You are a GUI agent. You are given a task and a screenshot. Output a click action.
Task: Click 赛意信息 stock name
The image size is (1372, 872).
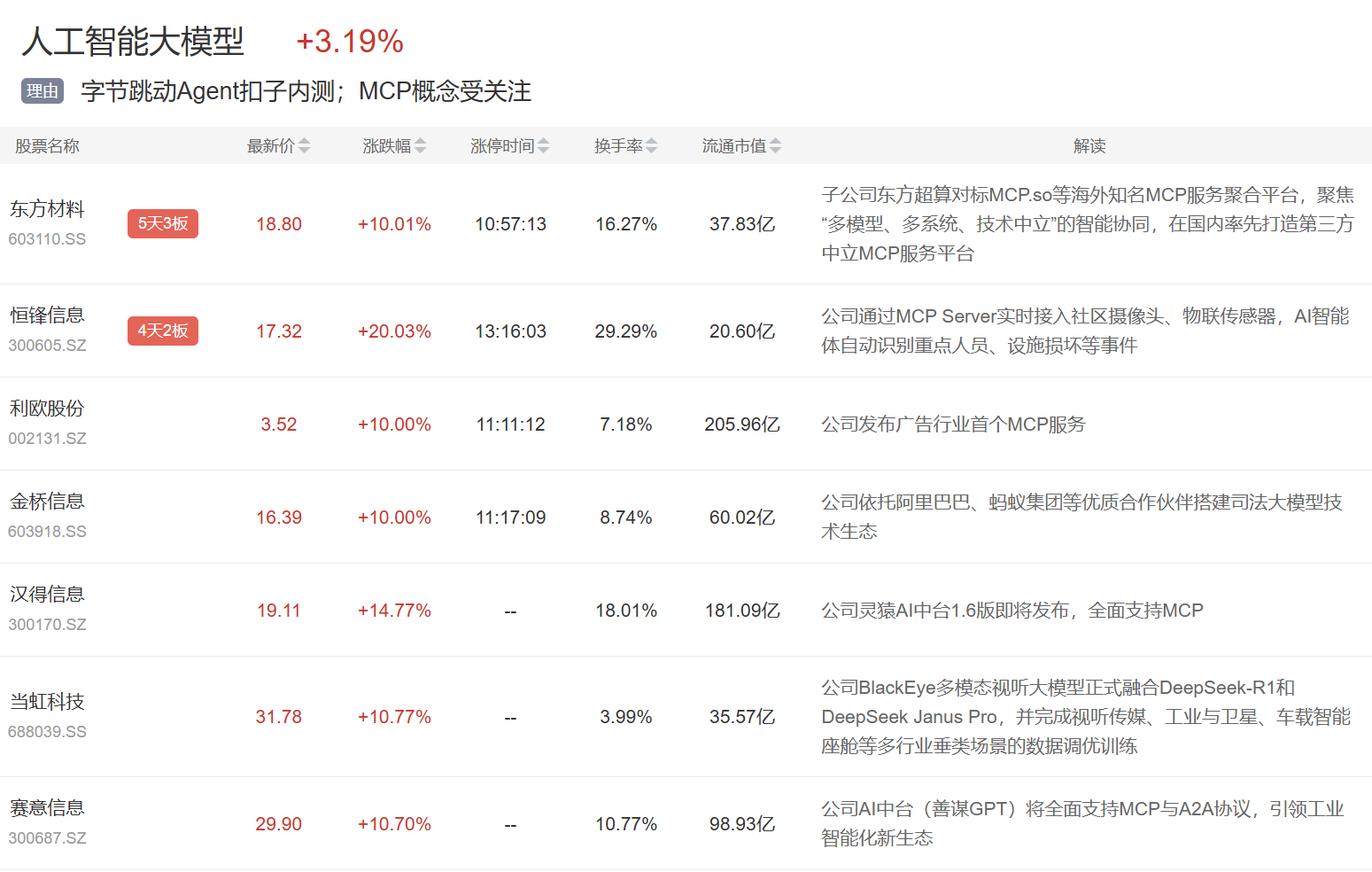coord(47,808)
